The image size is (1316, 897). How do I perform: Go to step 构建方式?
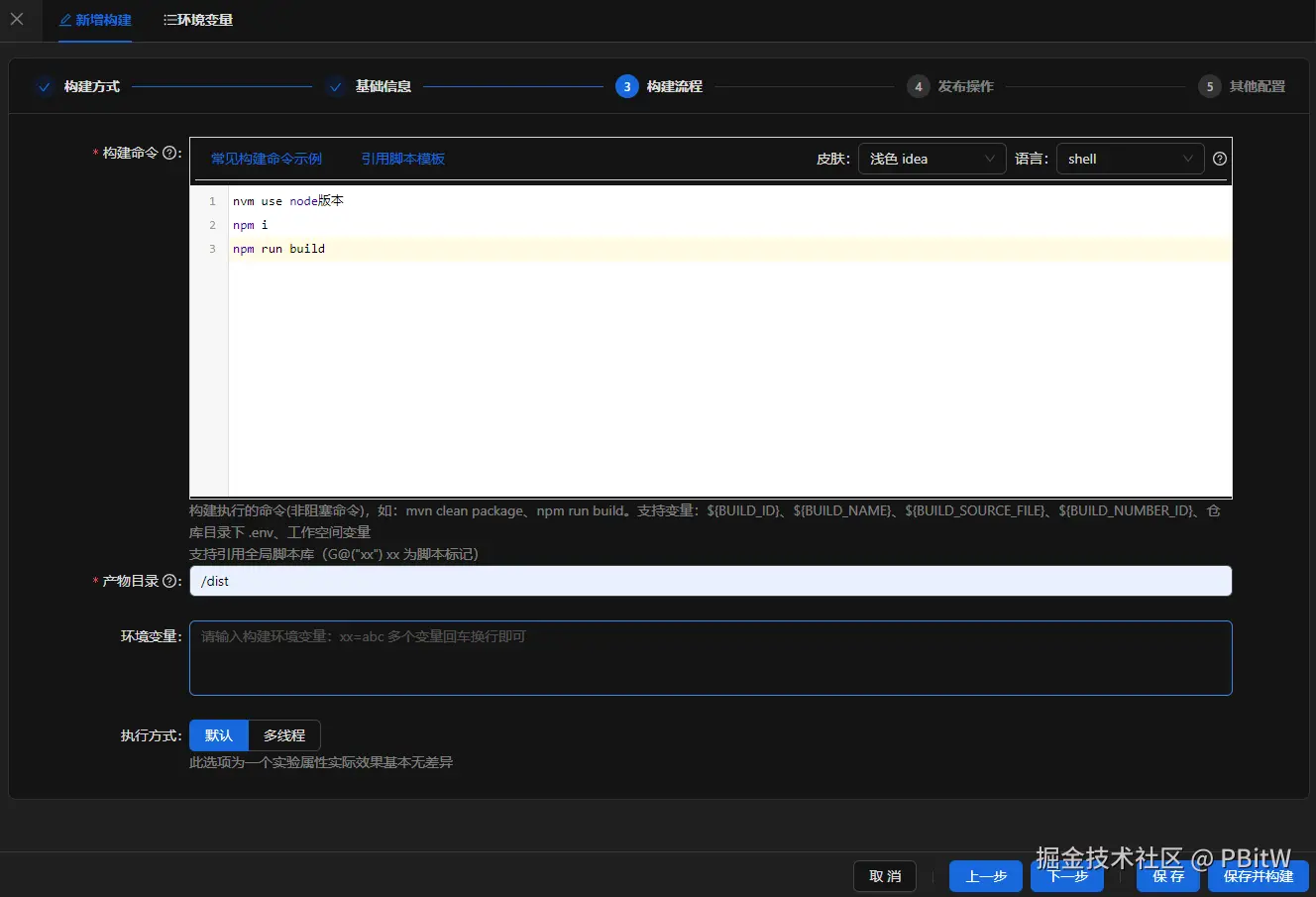pyautogui.click(x=77, y=86)
